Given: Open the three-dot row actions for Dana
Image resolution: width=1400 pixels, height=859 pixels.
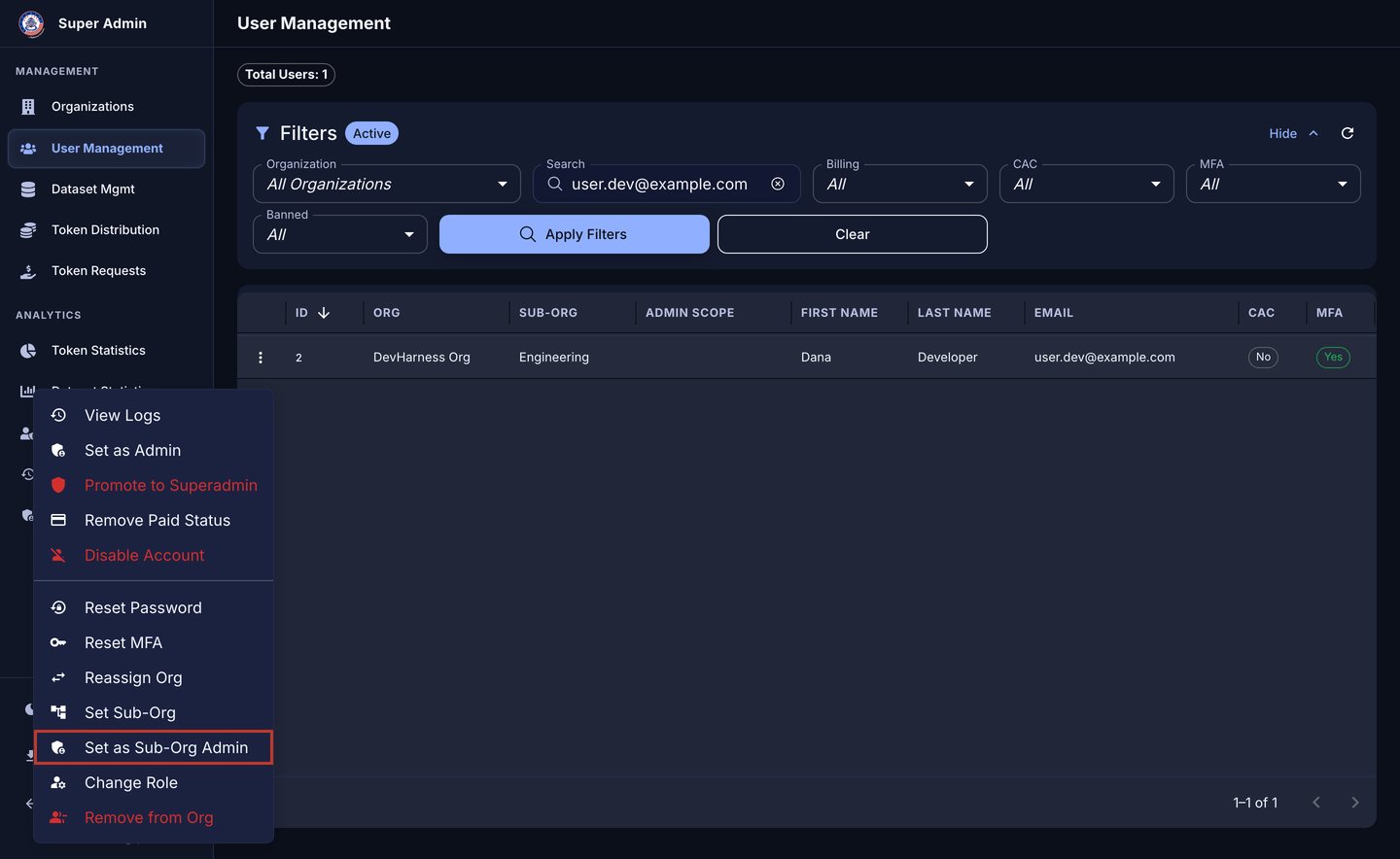Looking at the screenshot, I should coord(261,358).
